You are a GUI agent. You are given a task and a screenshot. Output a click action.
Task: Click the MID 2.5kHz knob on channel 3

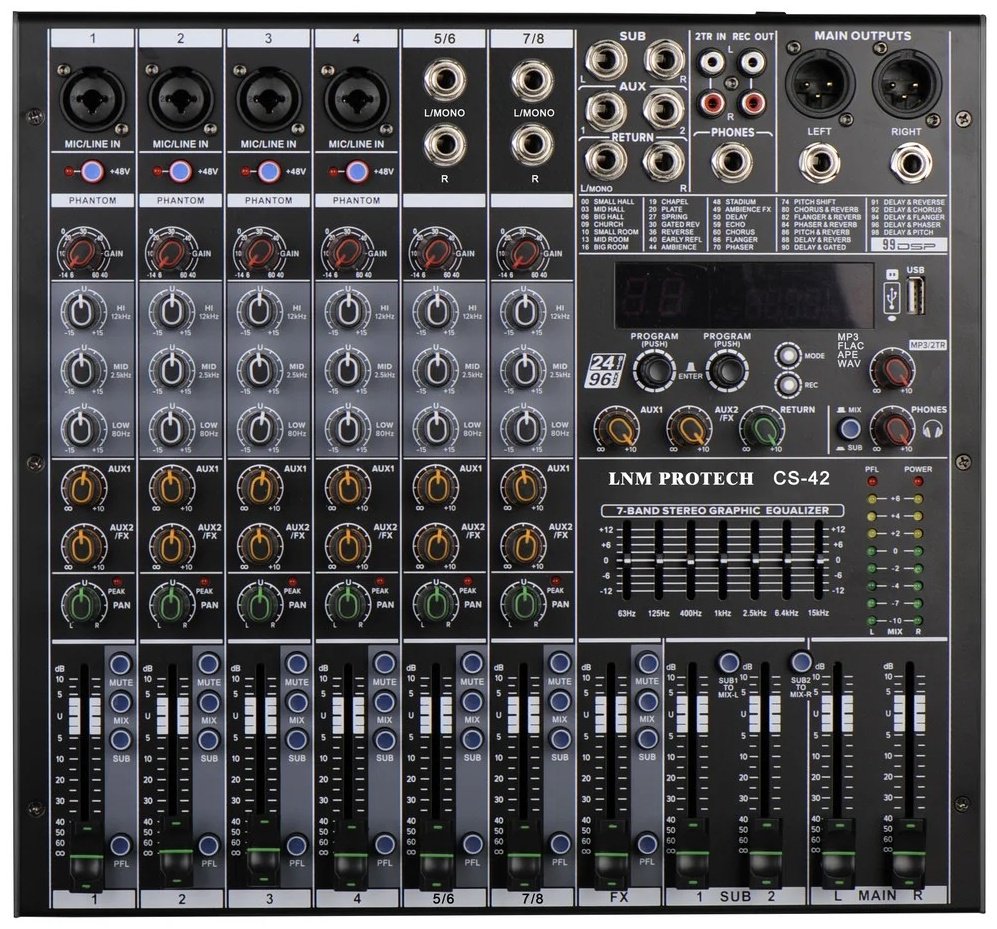coord(259,370)
